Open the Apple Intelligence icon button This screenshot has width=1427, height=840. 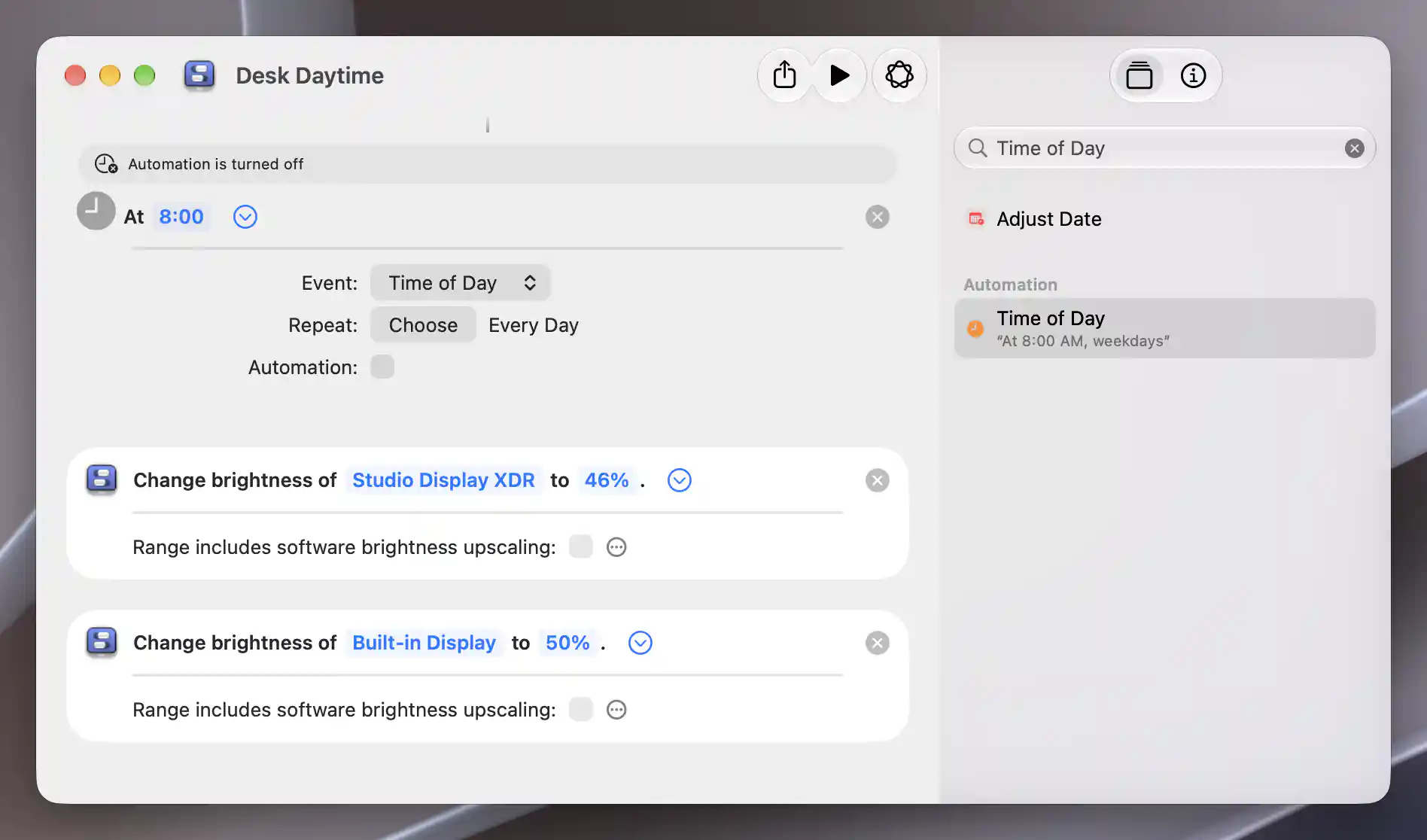(x=899, y=75)
